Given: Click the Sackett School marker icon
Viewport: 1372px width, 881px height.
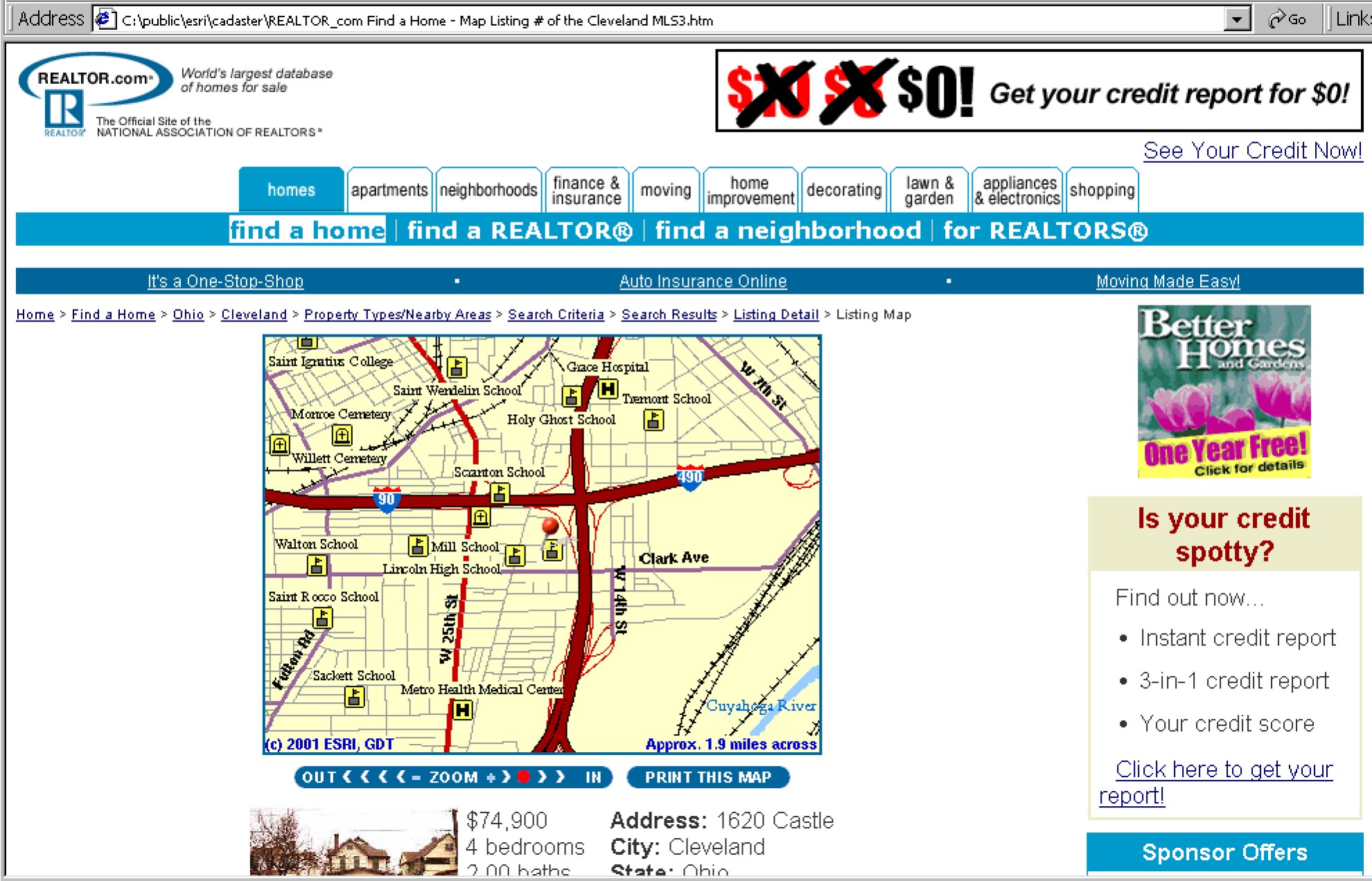Looking at the screenshot, I should pos(355,696).
